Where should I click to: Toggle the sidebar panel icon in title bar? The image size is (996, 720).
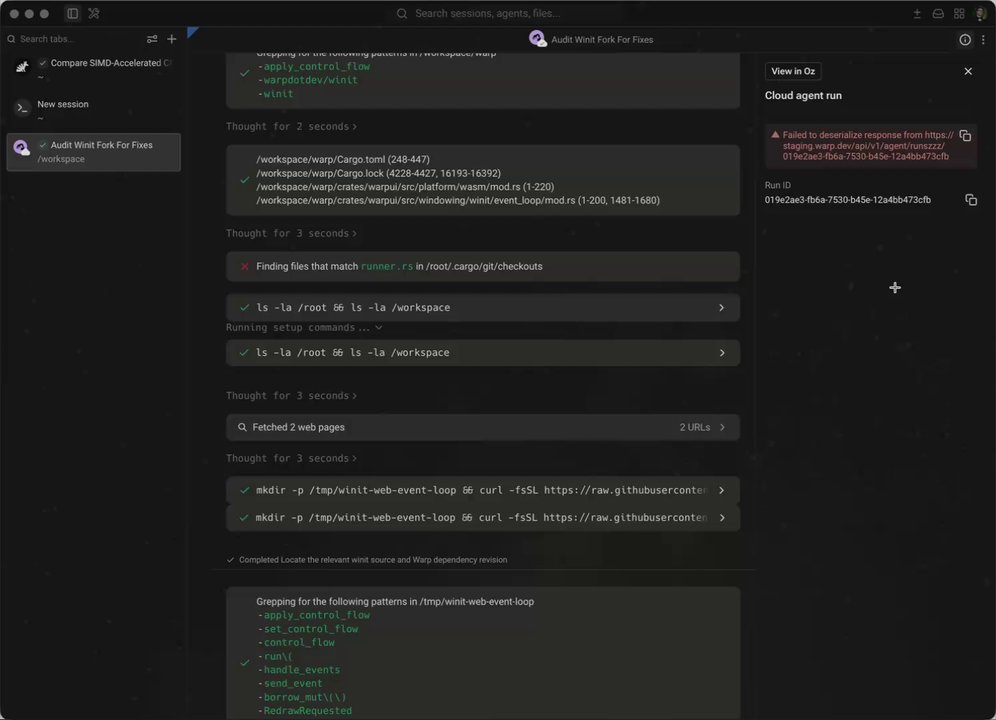72,13
